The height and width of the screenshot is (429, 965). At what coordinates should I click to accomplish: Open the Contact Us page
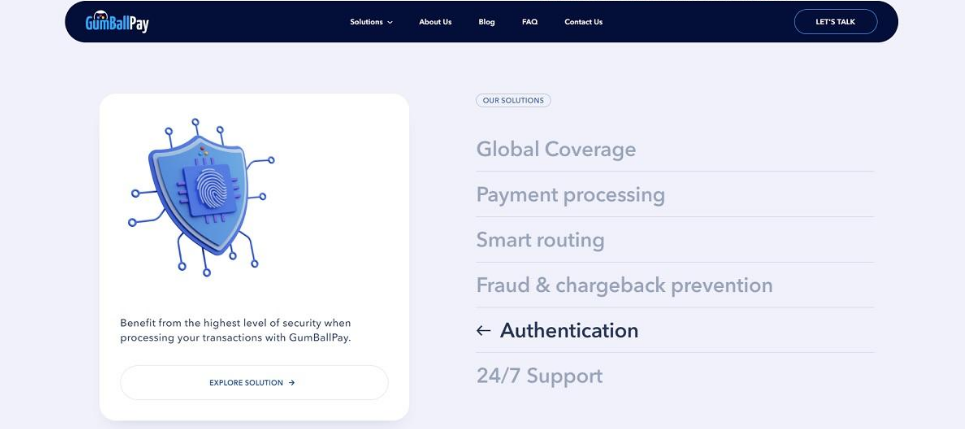pyautogui.click(x=583, y=22)
